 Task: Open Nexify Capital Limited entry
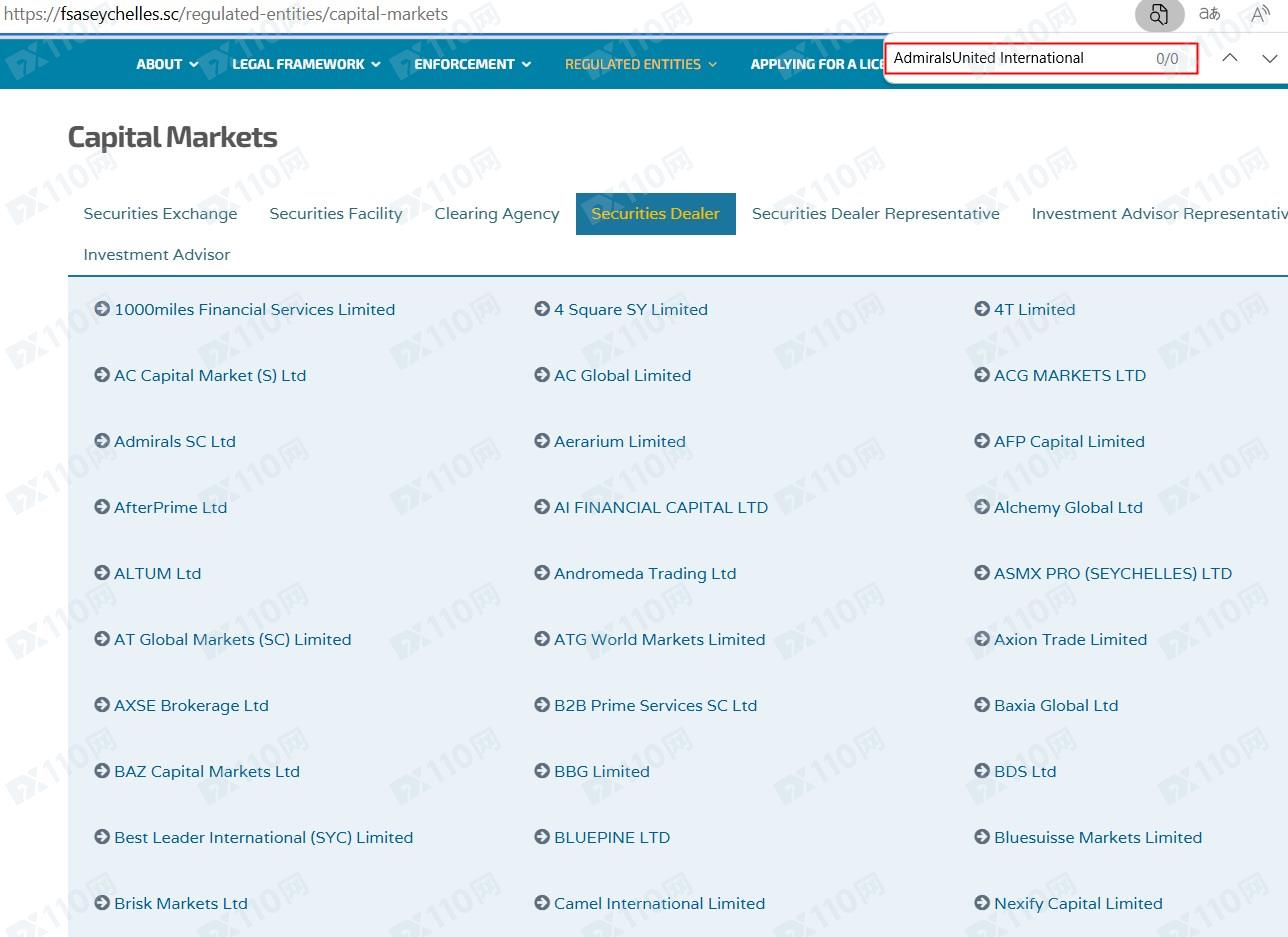[1078, 904]
